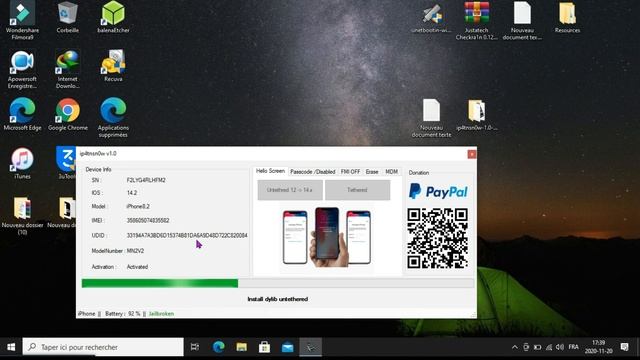Open the FMI OFF tab
Image resolution: width=640 pixels, height=360 pixels.
351,172
